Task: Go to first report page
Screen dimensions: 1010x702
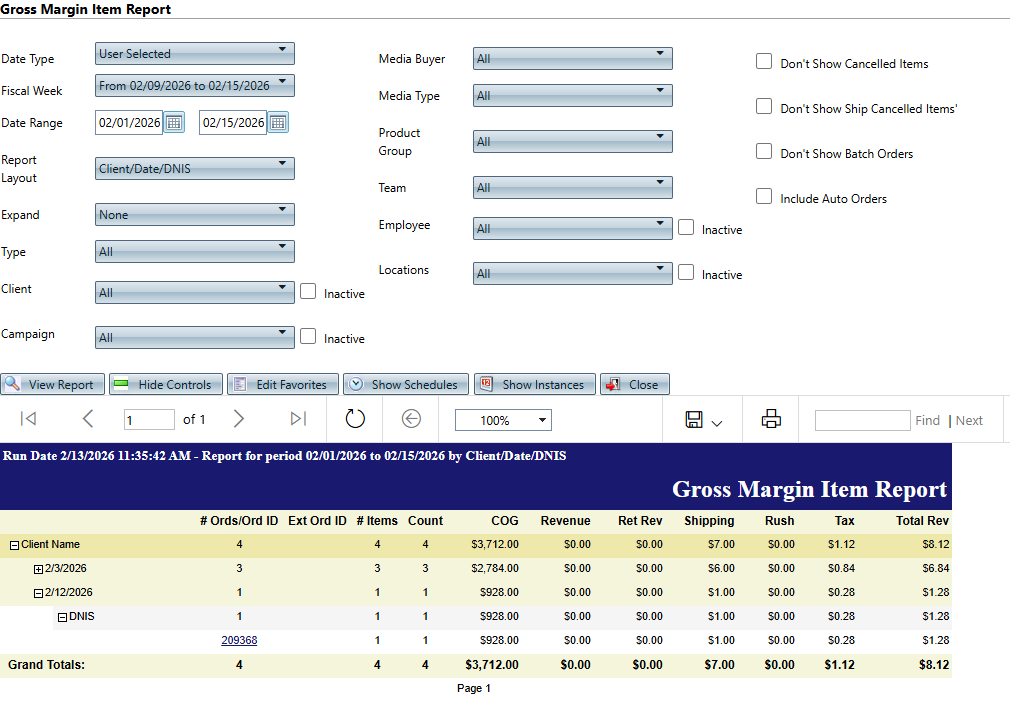Action: [x=28, y=420]
